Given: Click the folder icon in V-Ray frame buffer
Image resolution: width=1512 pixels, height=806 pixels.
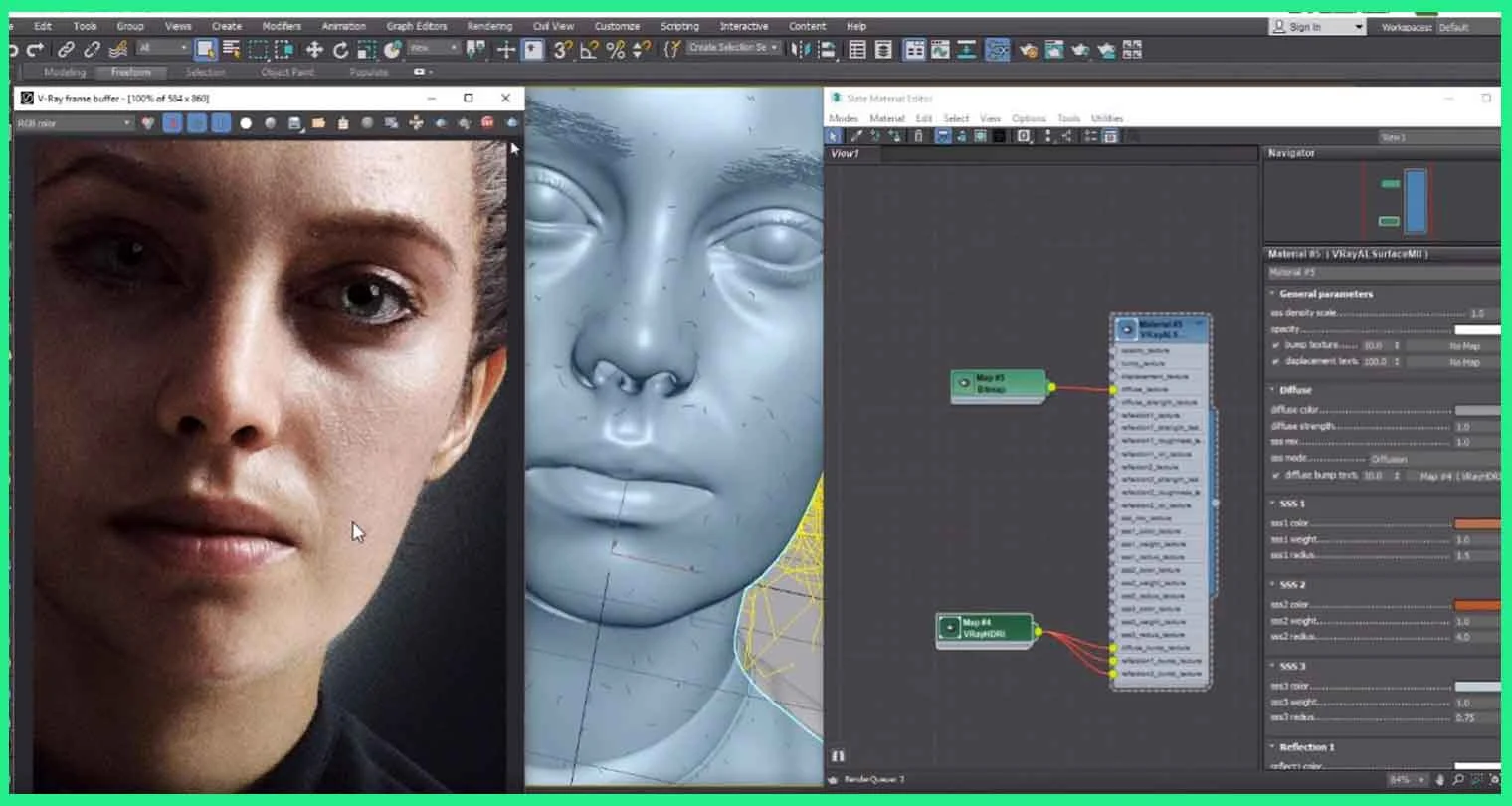Looking at the screenshot, I should click(318, 123).
